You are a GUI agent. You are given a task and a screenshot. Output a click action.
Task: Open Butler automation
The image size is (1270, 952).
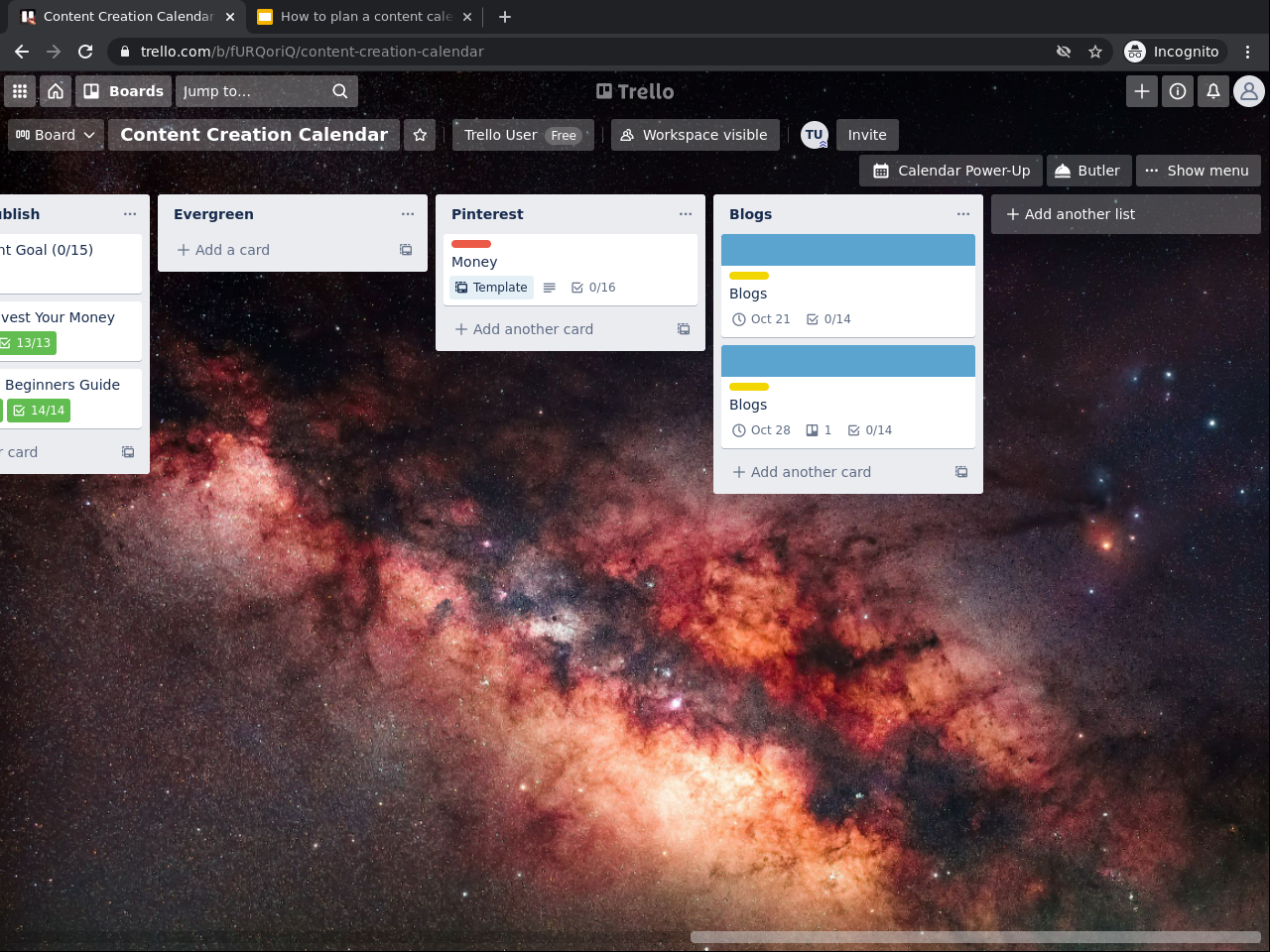[1088, 171]
